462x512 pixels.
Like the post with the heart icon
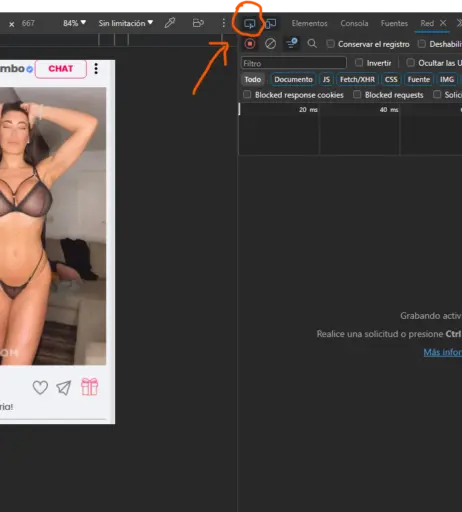(40, 387)
